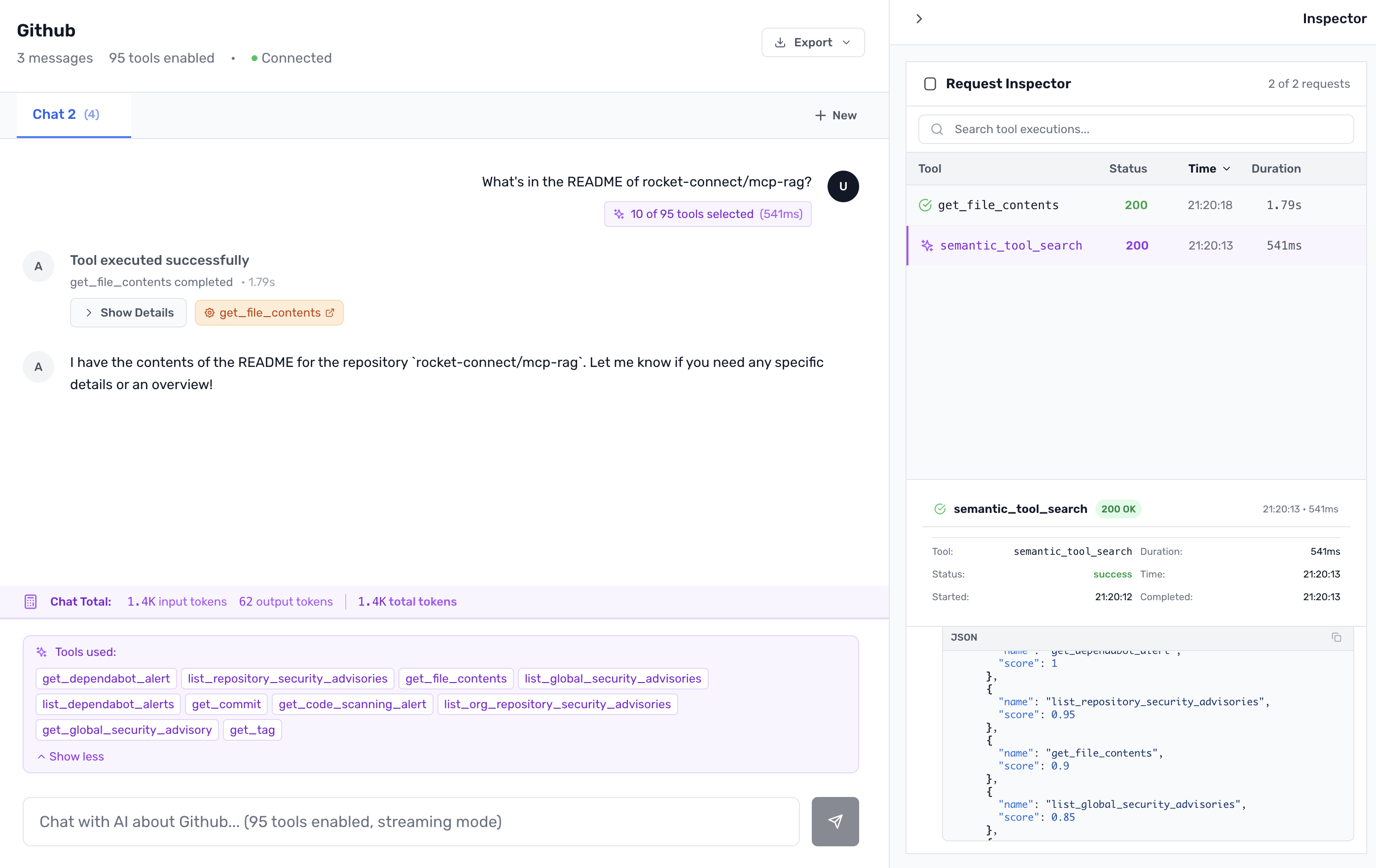
Task: Click the send message paper plane icon
Action: [835, 821]
